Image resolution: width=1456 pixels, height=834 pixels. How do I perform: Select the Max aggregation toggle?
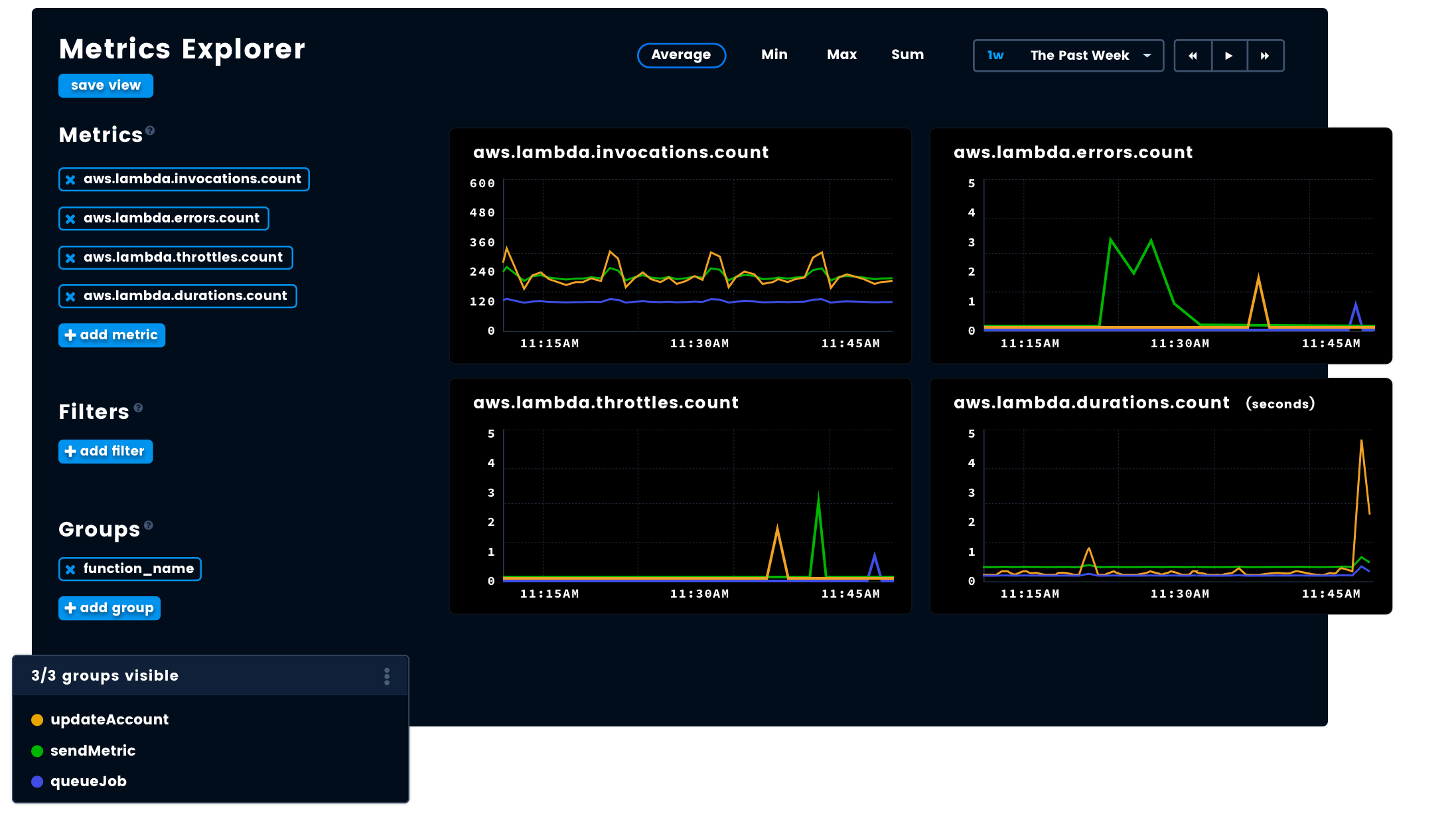[841, 55]
